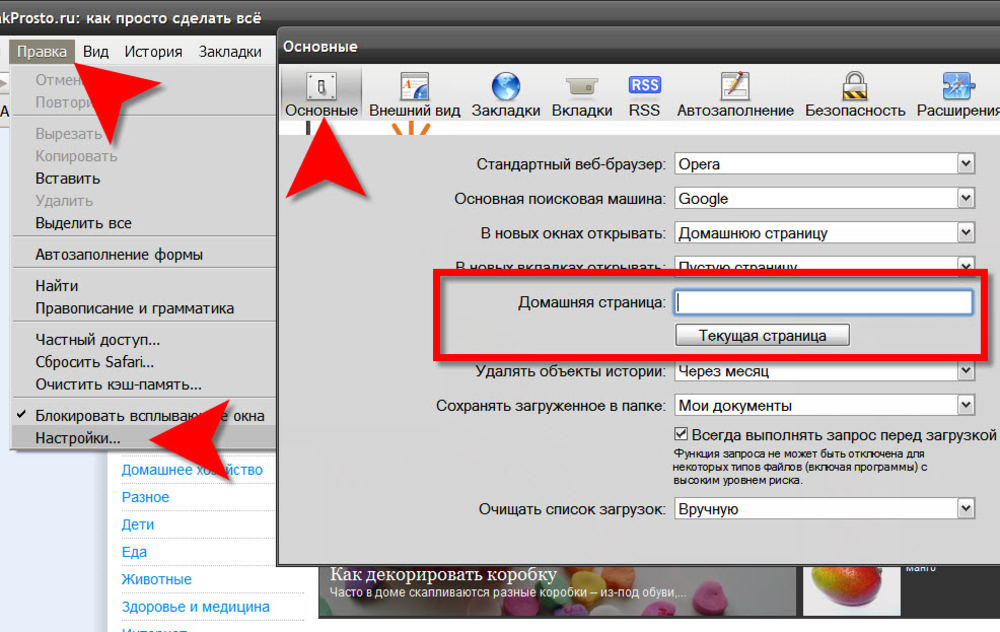Open the Вкладки preferences pane
Image resolution: width=1000 pixels, height=632 pixels.
click(582, 94)
